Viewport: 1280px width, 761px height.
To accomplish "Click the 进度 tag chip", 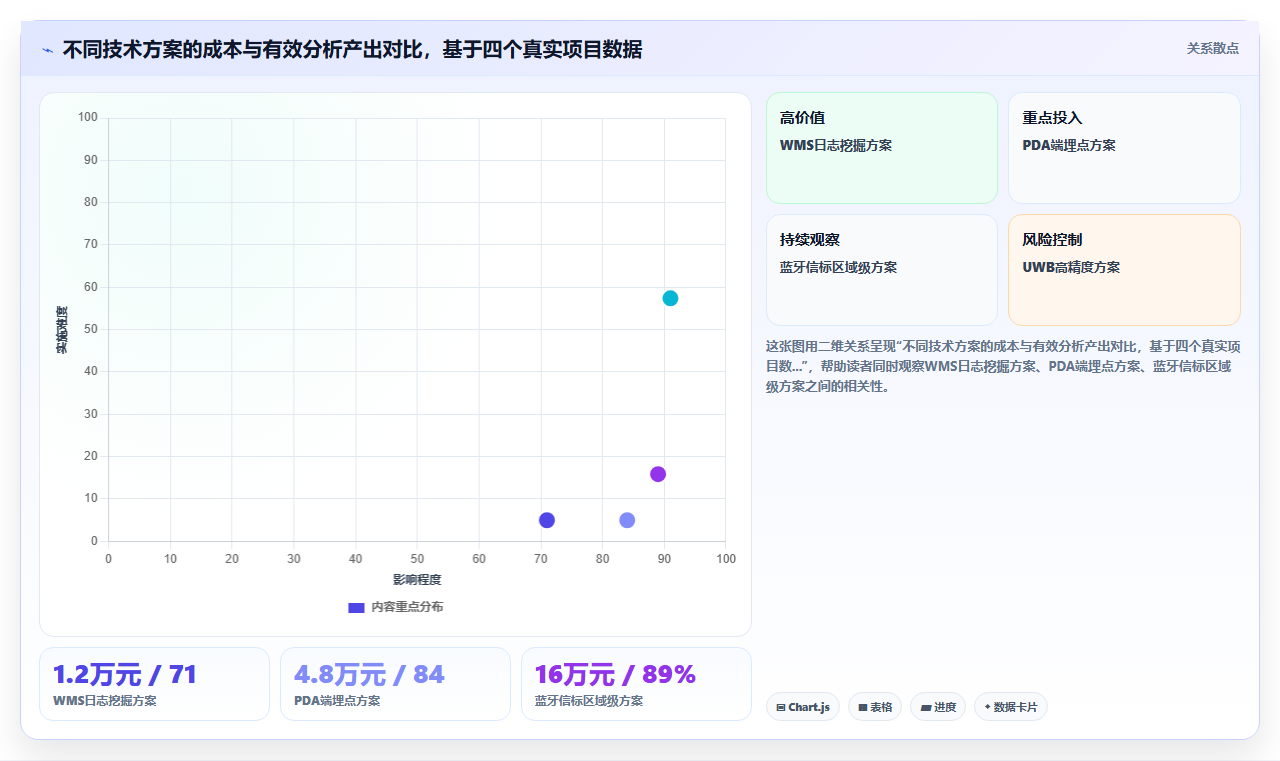I will (938, 707).
